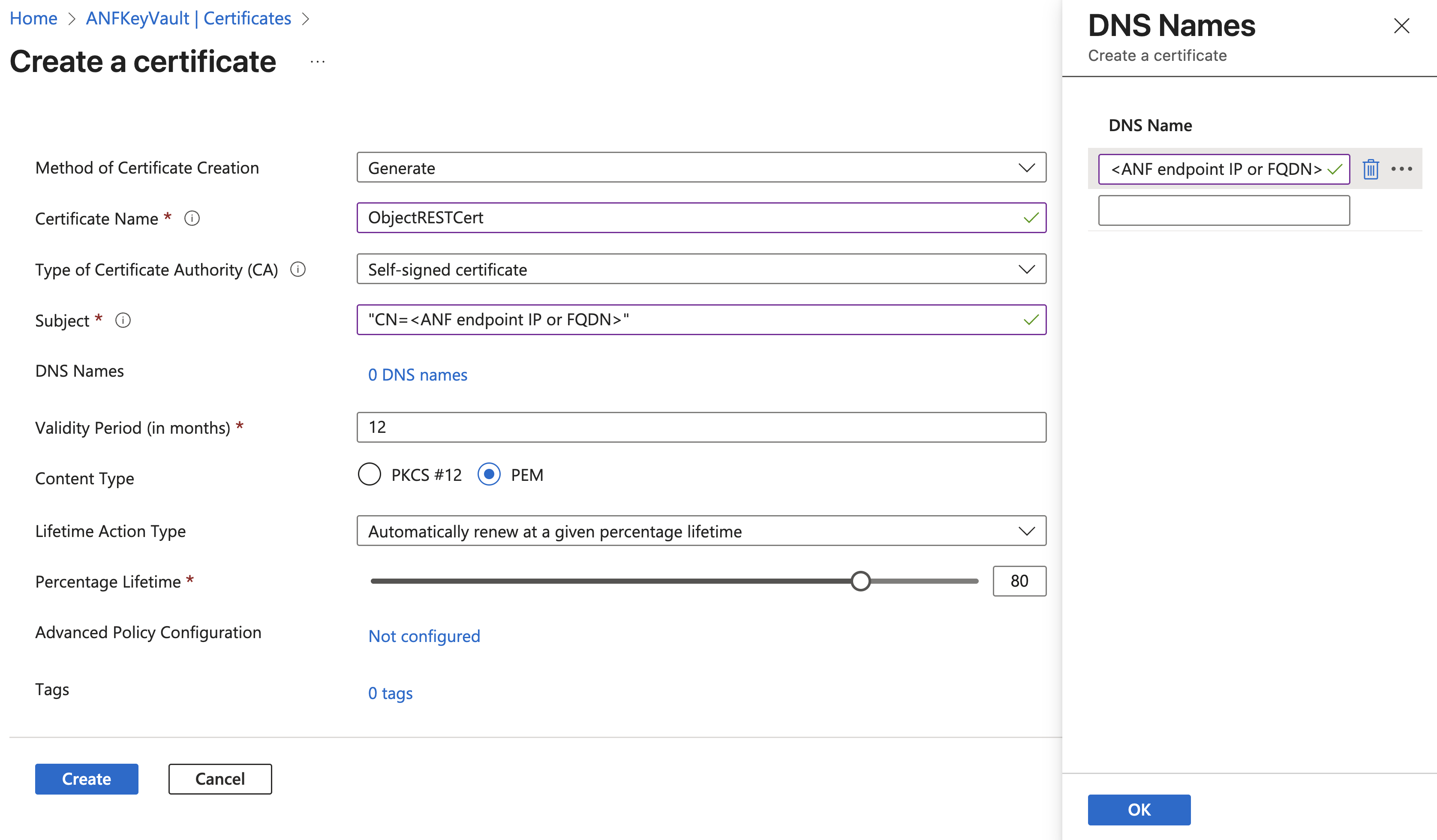The width and height of the screenshot is (1437, 840).
Task: Click the info icon next to Subject
Action: (123, 320)
